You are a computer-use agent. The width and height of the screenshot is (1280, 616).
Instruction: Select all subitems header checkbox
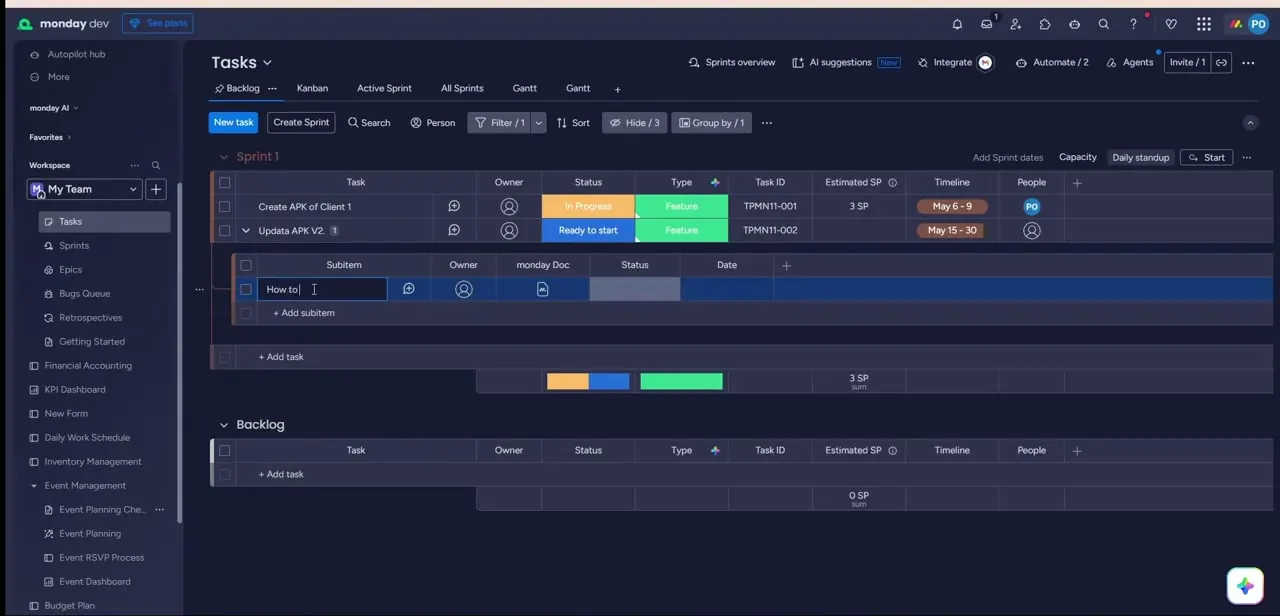coord(246,265)
